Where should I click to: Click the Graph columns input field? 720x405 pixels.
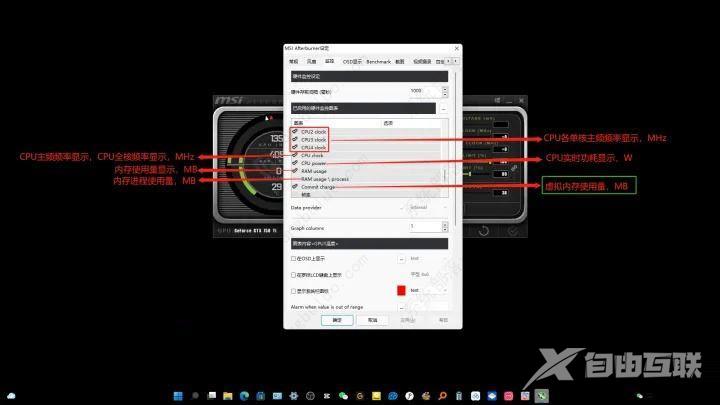pyautogui.click(x=425, y=226)
